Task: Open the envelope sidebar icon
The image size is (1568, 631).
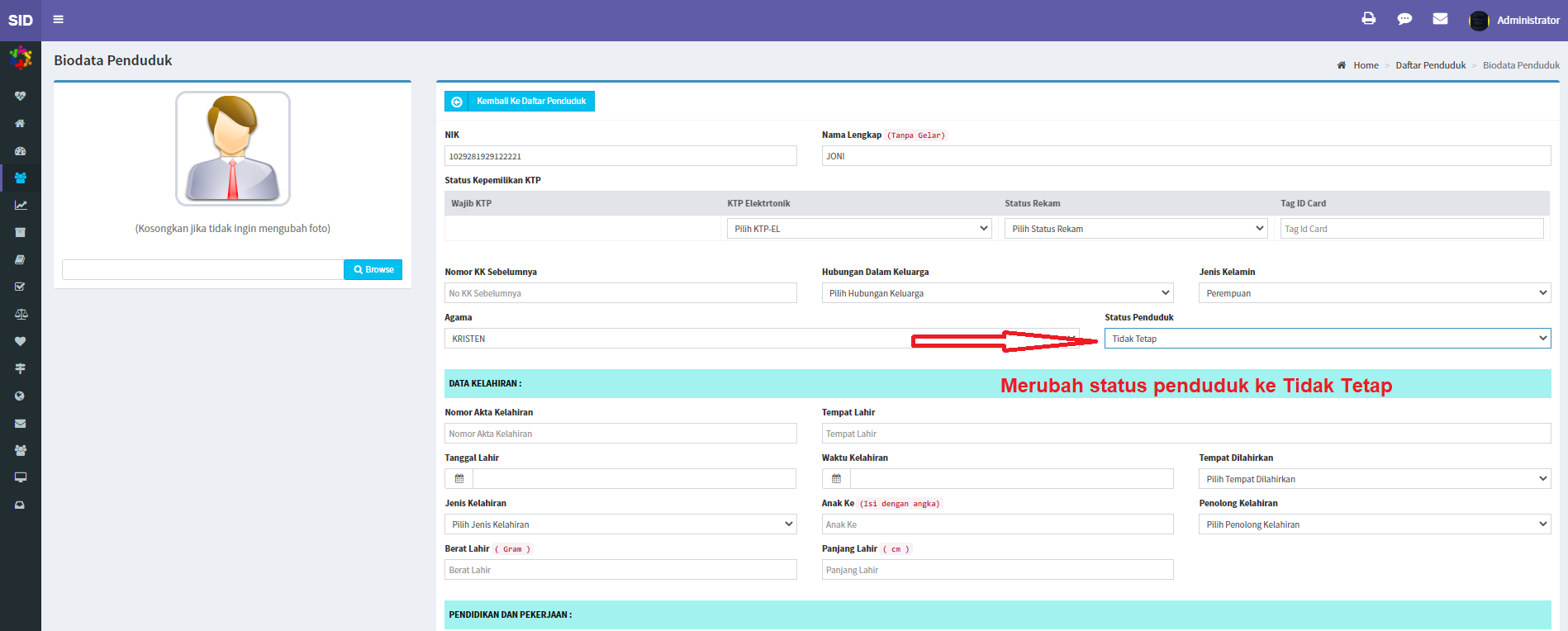Action: pyautogui.click(x=21, y=423)
